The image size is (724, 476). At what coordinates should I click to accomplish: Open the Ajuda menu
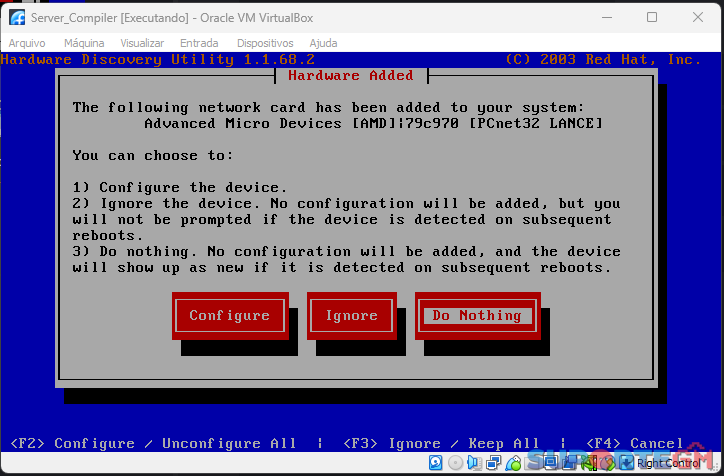coord(323,43)
